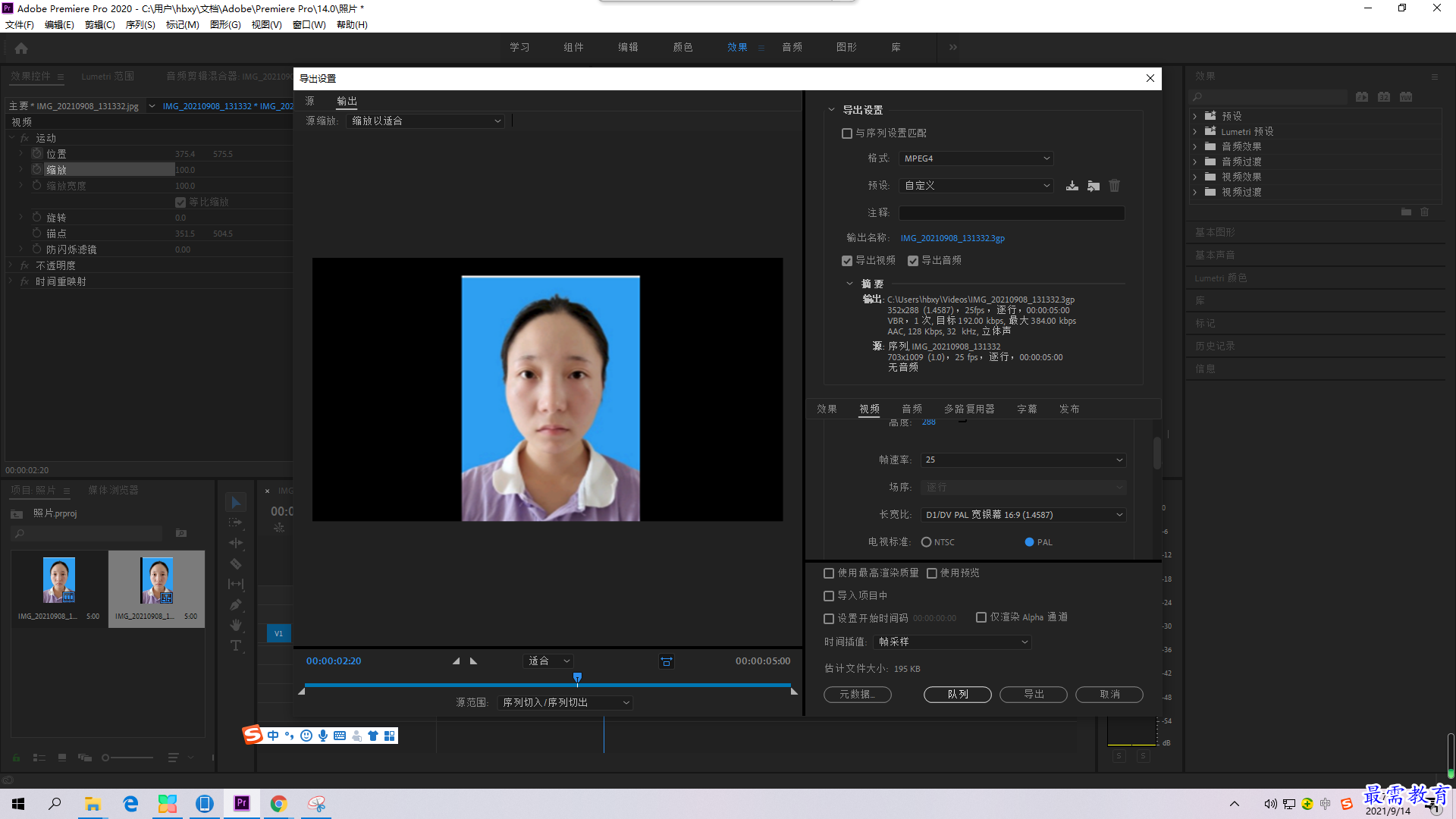Switch to the Audio tab in export dialog
The width and height of the screenshot is (1456, 819).
[x=912, y=409]
